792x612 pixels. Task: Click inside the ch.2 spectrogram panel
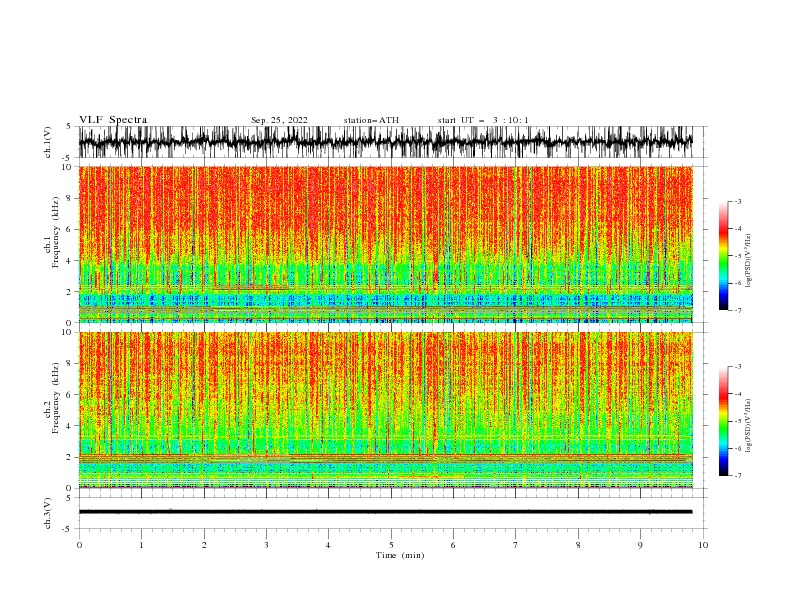pyautogui.click(x=385, y=410)
